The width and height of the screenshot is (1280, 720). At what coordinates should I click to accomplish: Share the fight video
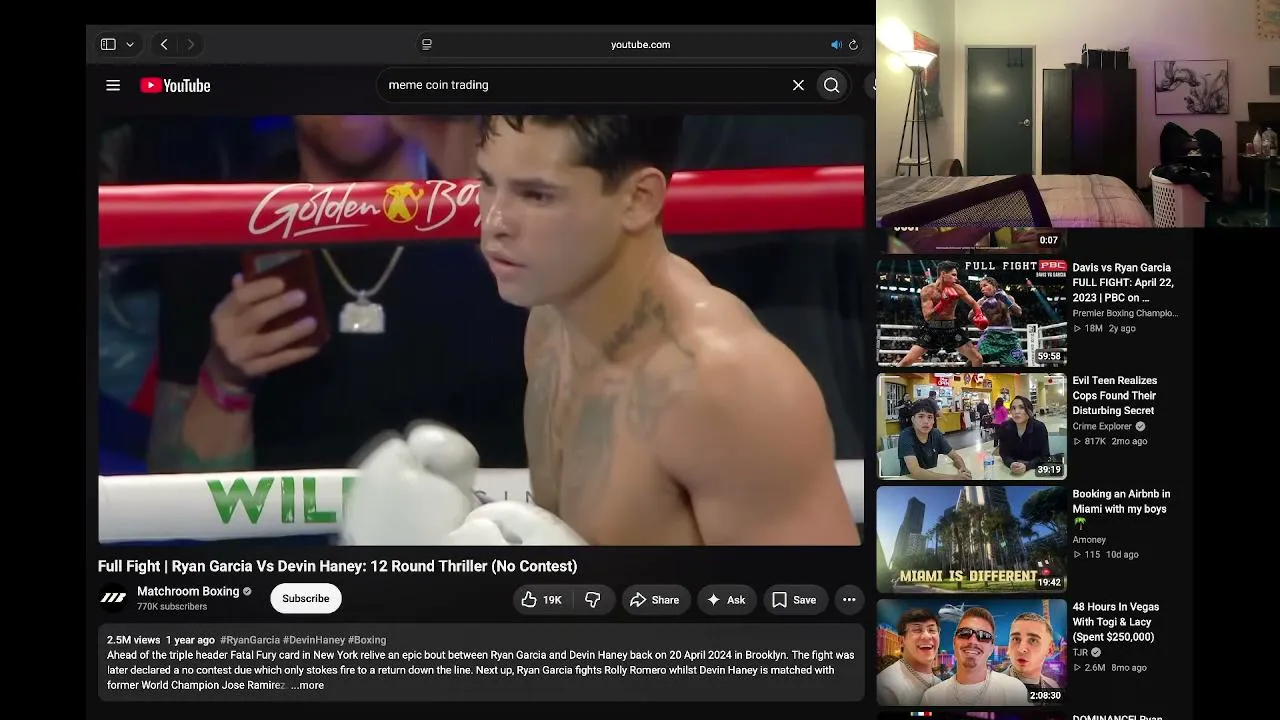[x=655, y=600]
